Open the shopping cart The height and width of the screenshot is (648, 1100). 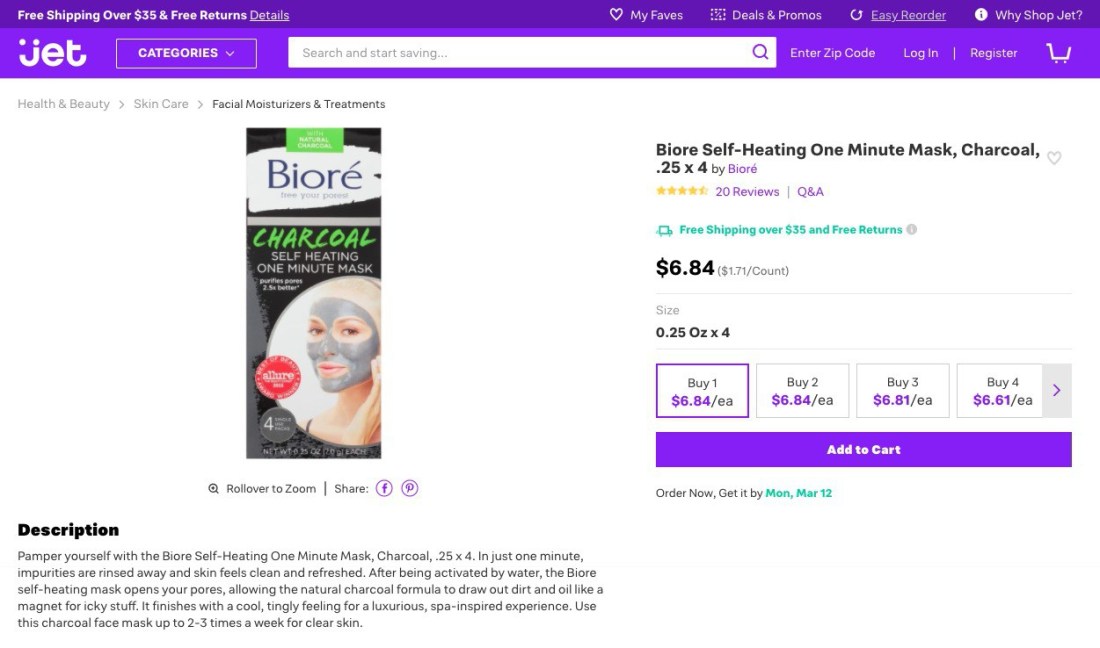point(1057,52)
